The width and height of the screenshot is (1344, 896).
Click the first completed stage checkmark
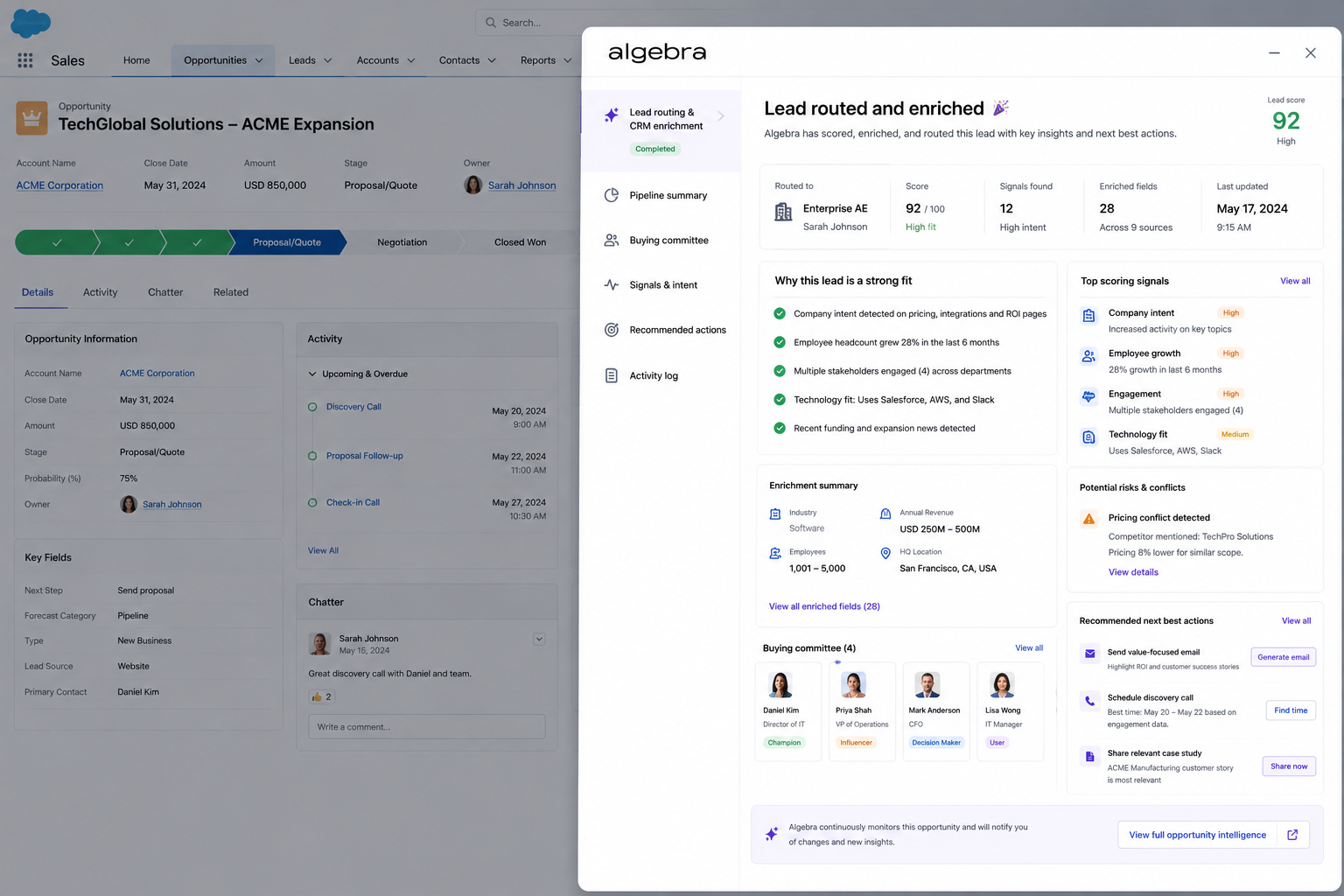pos(57,242)
